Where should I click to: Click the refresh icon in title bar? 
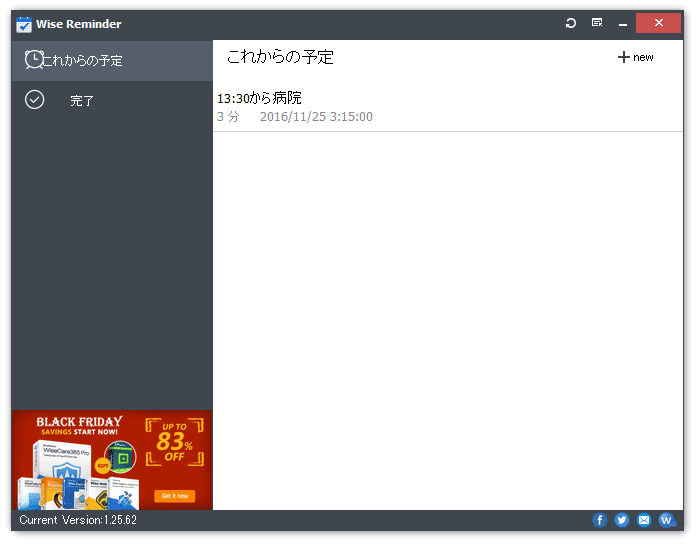click(571, 23)
